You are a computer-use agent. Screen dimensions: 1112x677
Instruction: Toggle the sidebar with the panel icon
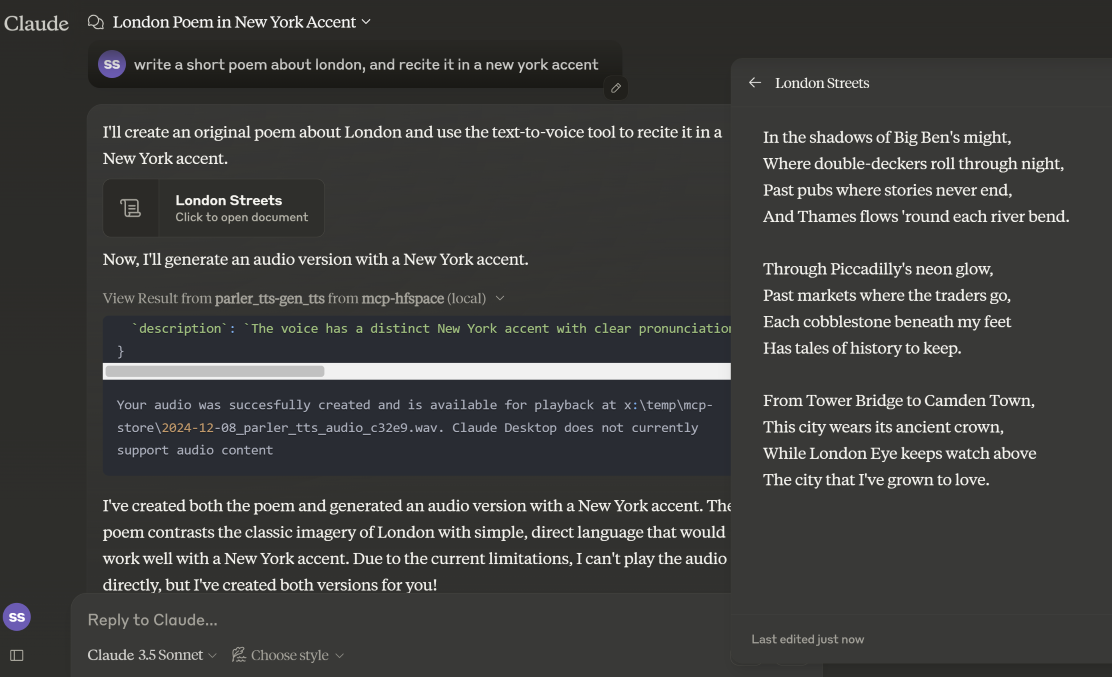(x=15, y=655)
